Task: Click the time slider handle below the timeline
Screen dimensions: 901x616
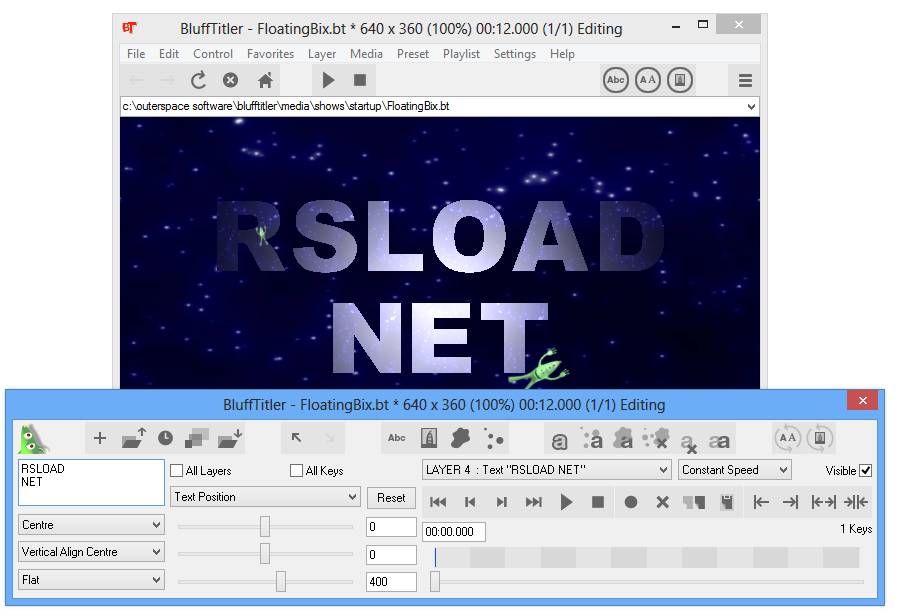Action: click(435, 581)
